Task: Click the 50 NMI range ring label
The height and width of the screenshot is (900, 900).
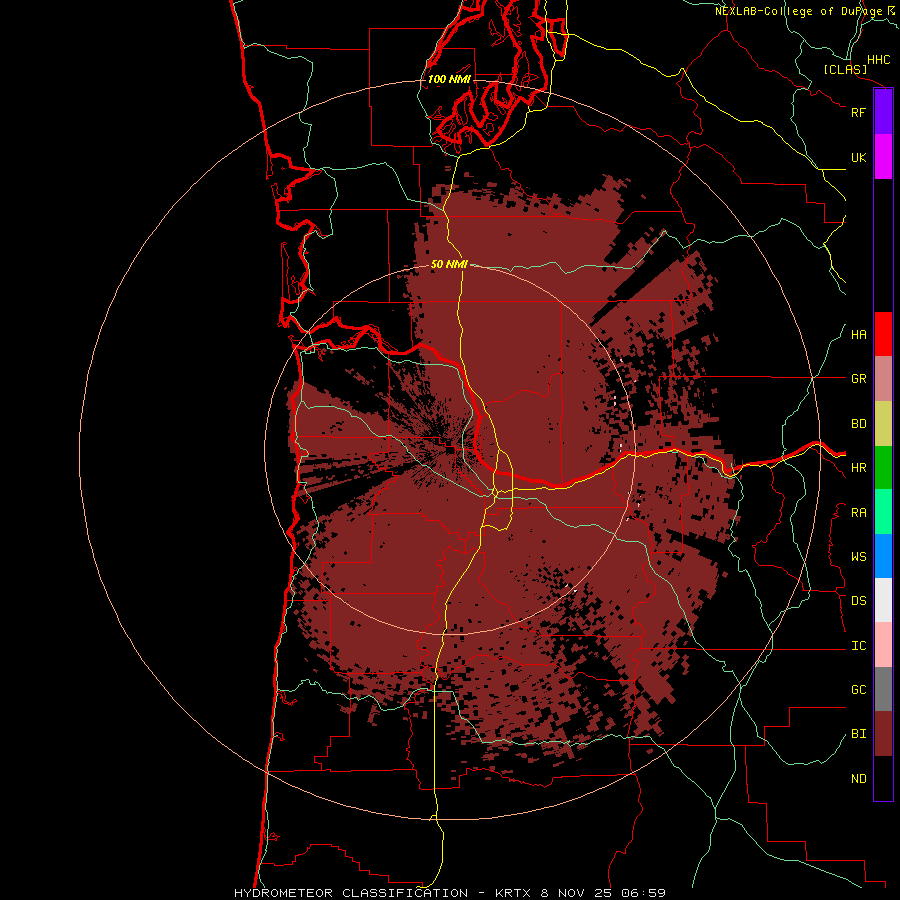Action: point(449,264)
